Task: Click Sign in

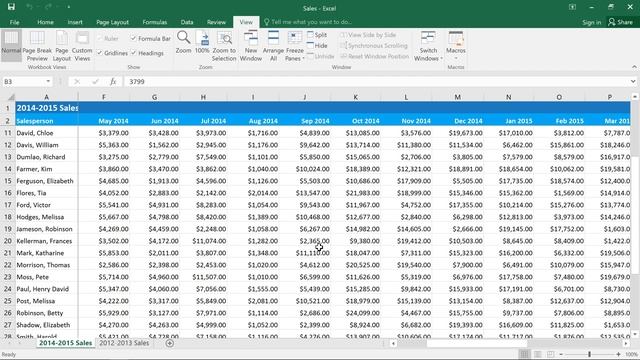Action: [x=591, y=22]
